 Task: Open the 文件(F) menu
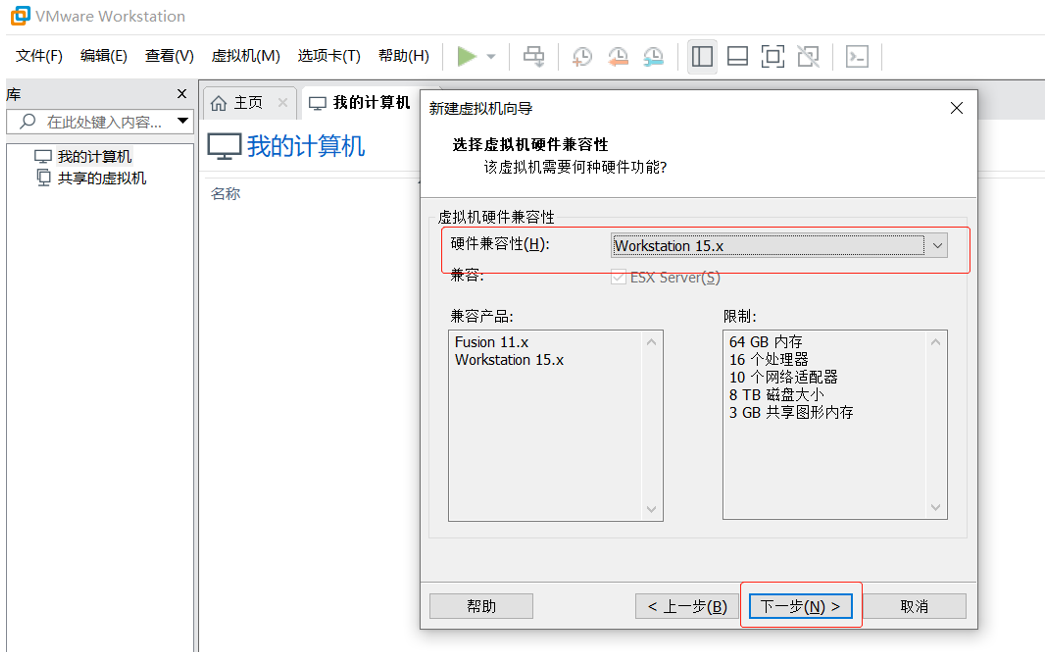pyautogui.click(x=39, y=56)
